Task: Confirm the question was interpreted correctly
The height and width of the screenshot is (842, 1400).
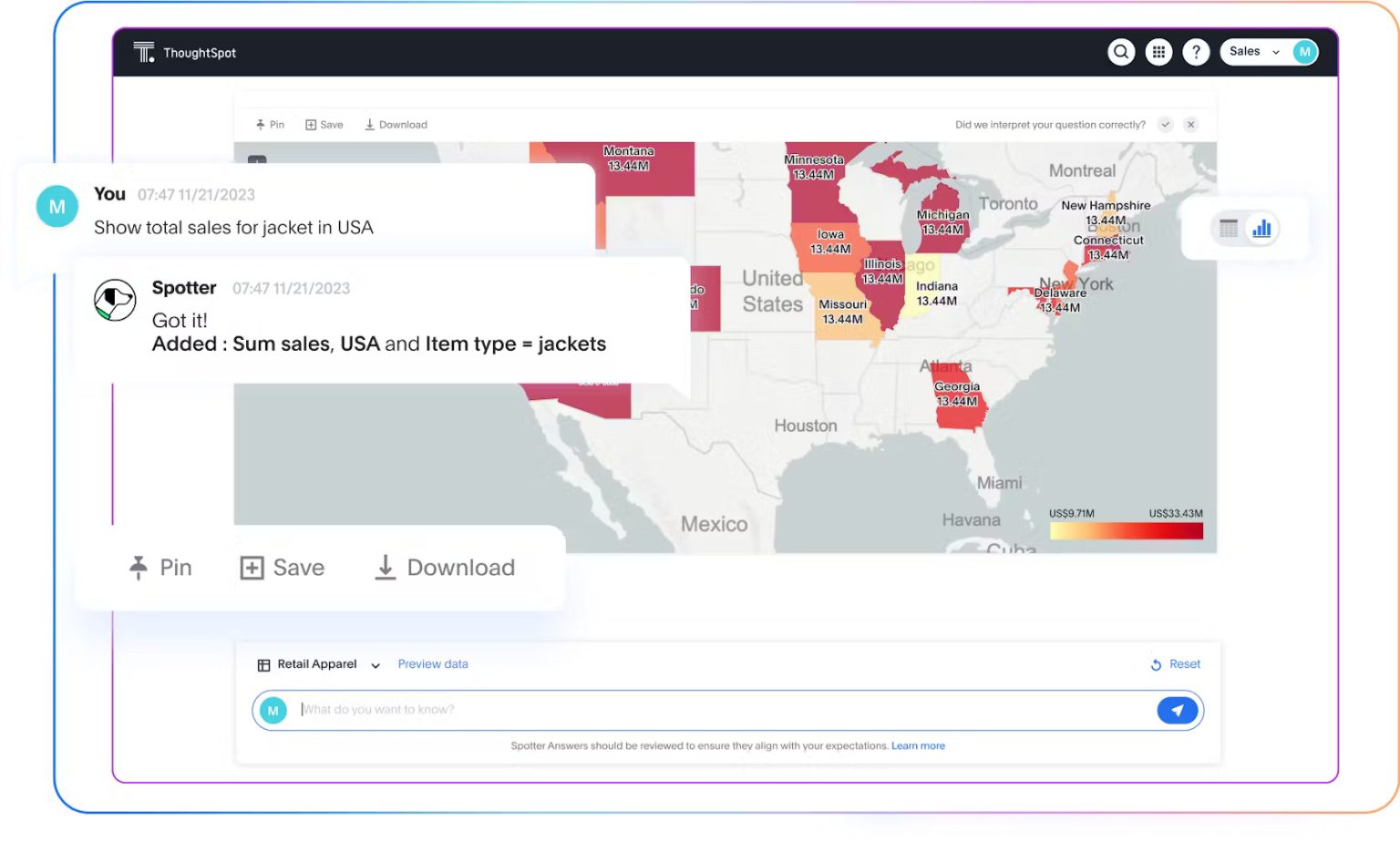Action: (1165, 124)
